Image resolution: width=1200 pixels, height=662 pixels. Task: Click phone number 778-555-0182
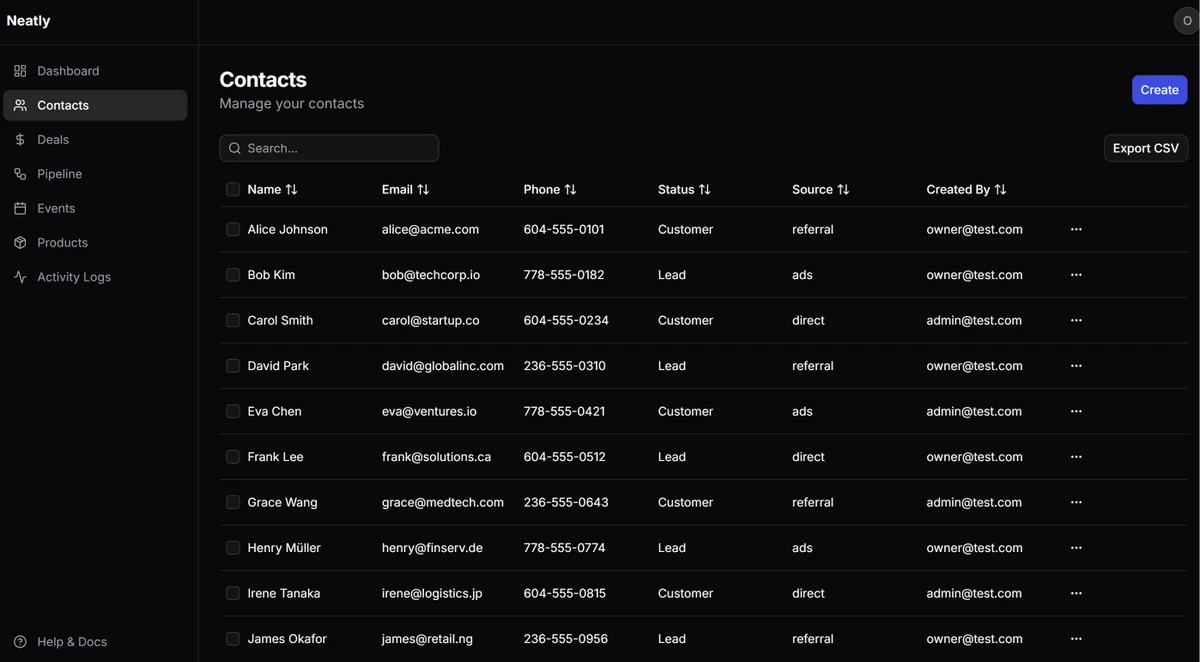[x=564, y=275]
